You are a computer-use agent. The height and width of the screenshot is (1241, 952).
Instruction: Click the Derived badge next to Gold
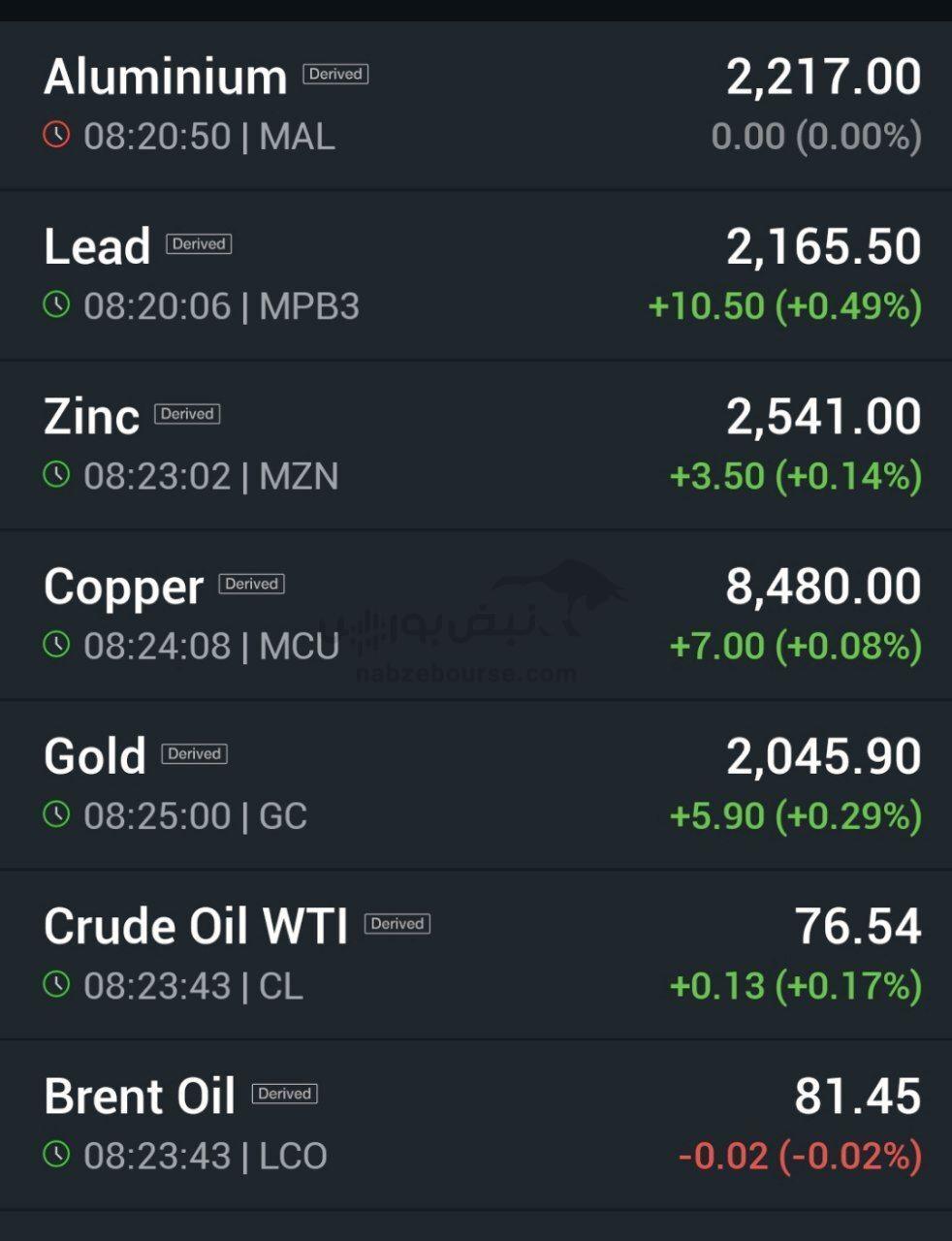pos(194,753)
